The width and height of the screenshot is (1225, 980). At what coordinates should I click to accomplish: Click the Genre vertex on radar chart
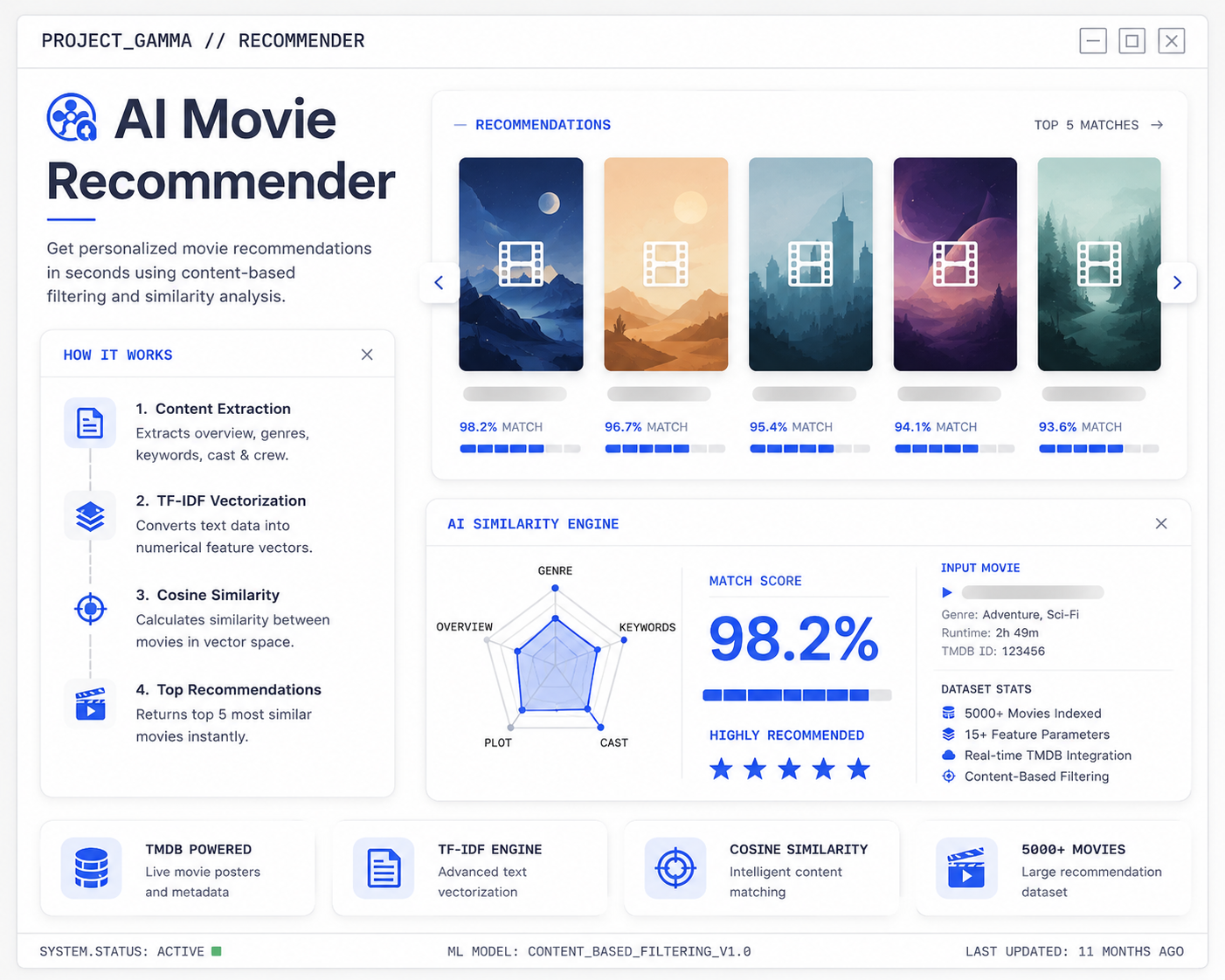pyautogui.click(x=555, y=589)
